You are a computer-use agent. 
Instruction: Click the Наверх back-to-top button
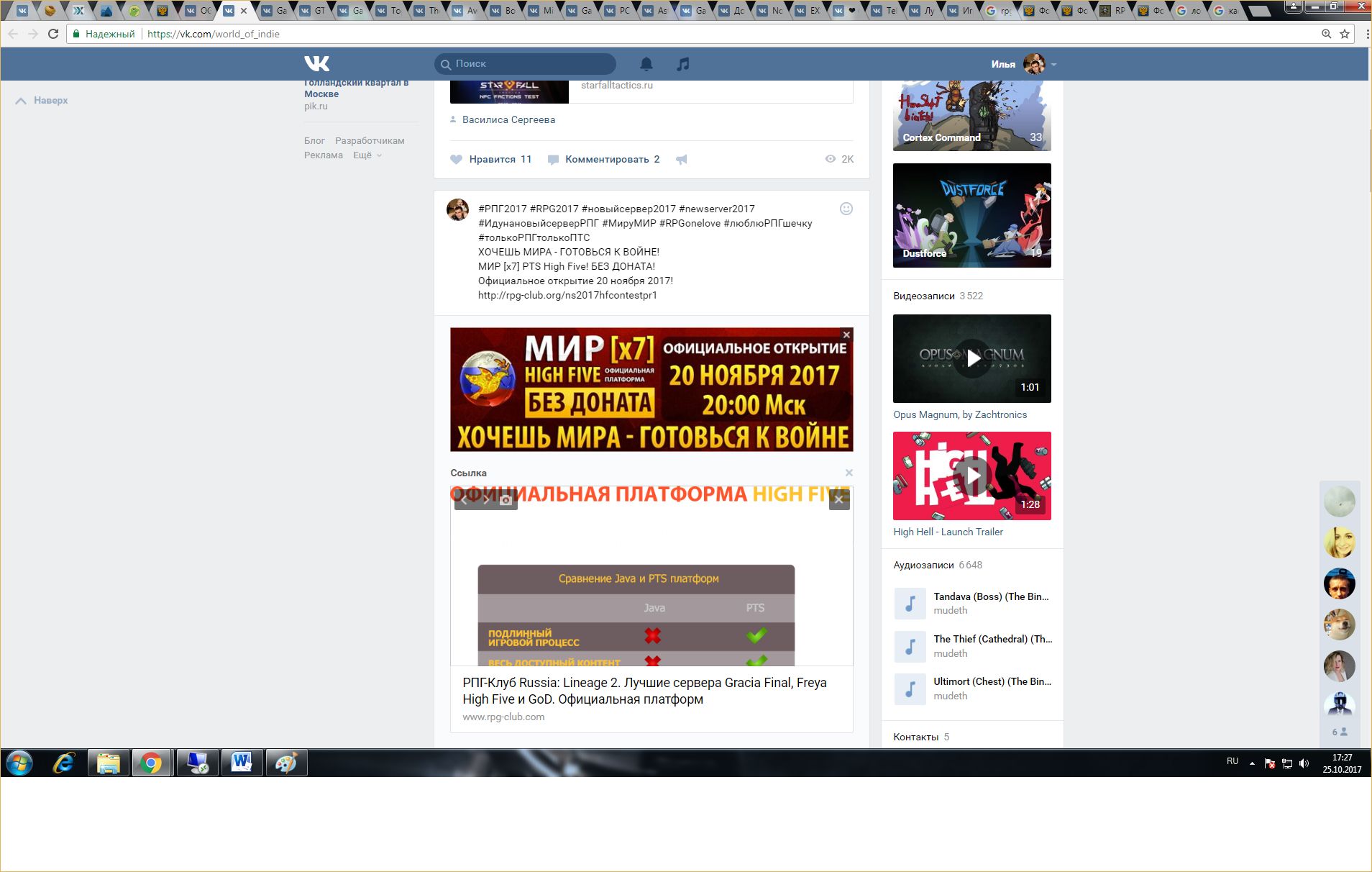click(x=42, y=101)
